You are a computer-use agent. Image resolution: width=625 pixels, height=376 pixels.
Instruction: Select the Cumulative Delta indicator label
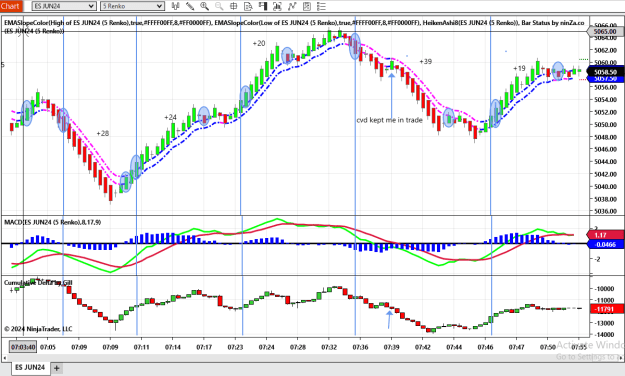(38, 282)
